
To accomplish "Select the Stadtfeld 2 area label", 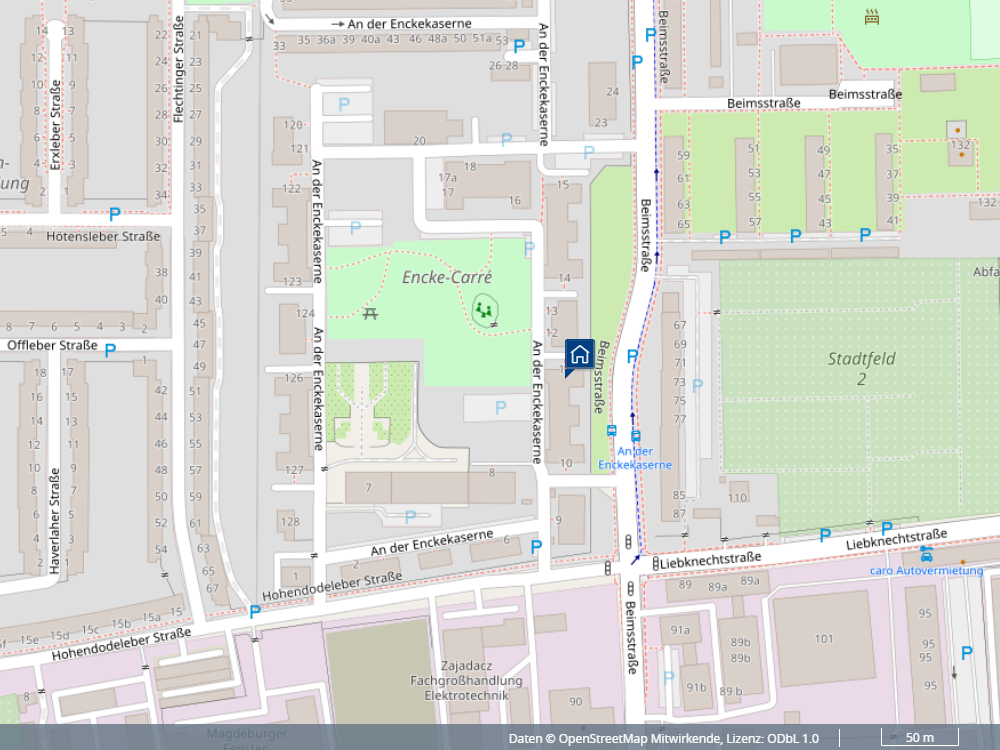I will [861, 368].
